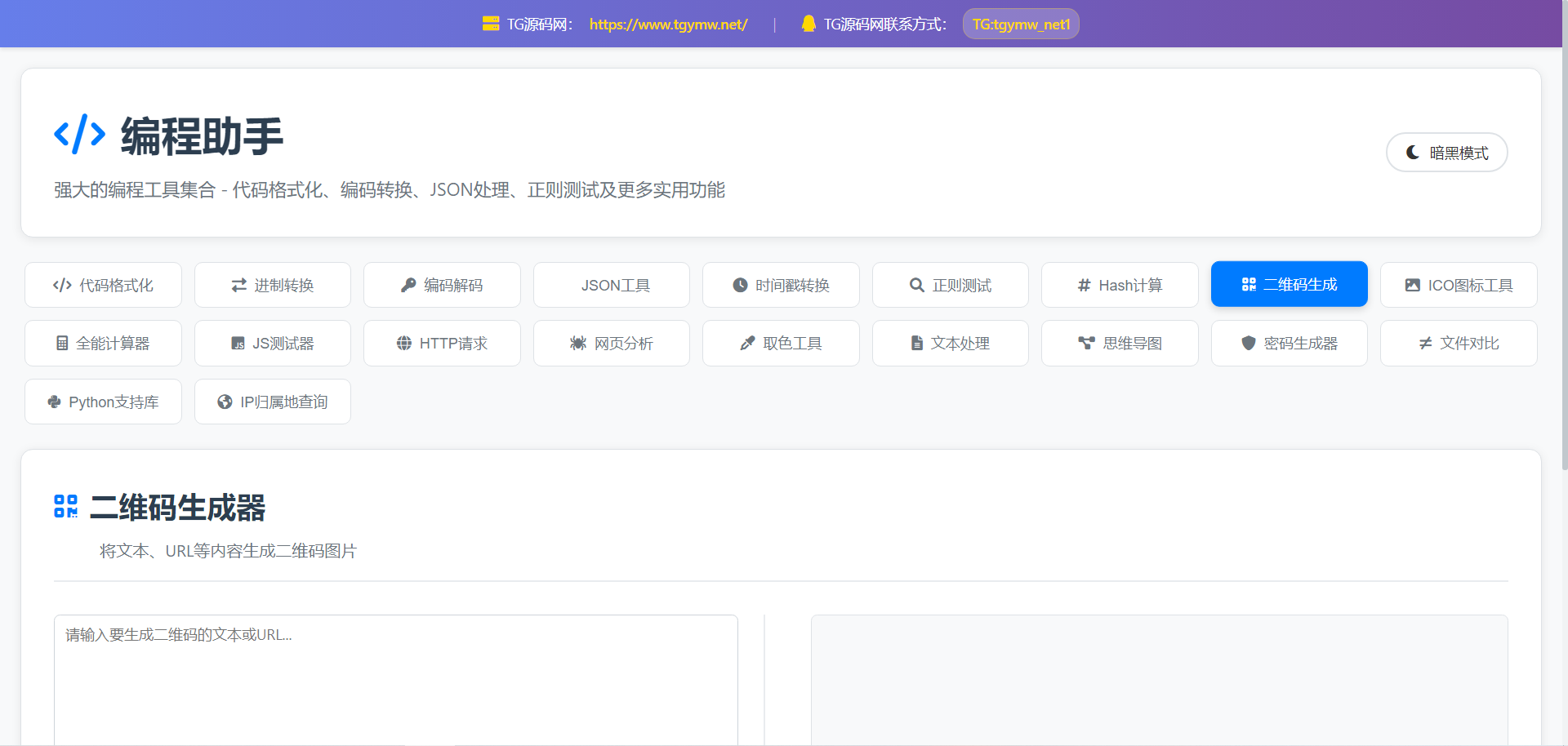The height and width of the screenshot is (746, 1568).
Task: Select the HTTP请求 request tool
Action: pos(442,344)
